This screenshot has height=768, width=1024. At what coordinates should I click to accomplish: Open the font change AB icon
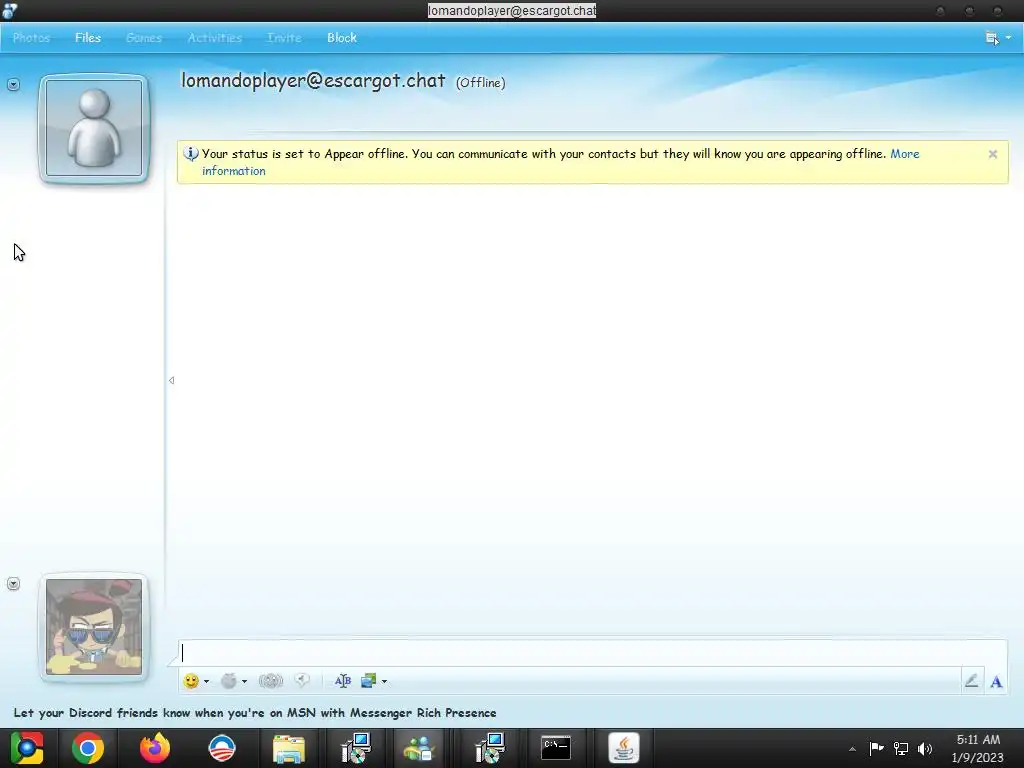pos(343,681)
